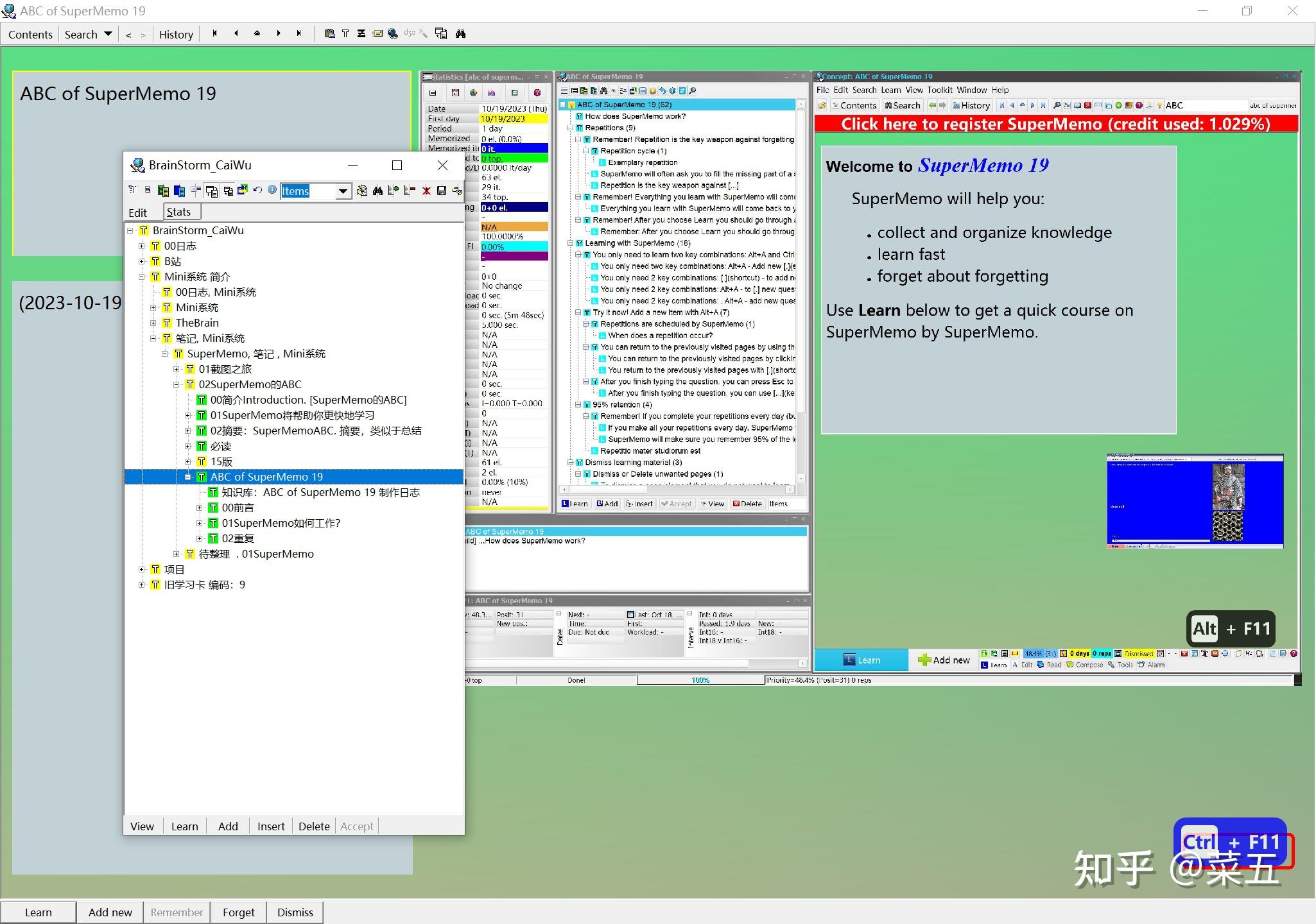
Task: Click the binoculars find icon in main toolbar
Action: tap(460, 34)
